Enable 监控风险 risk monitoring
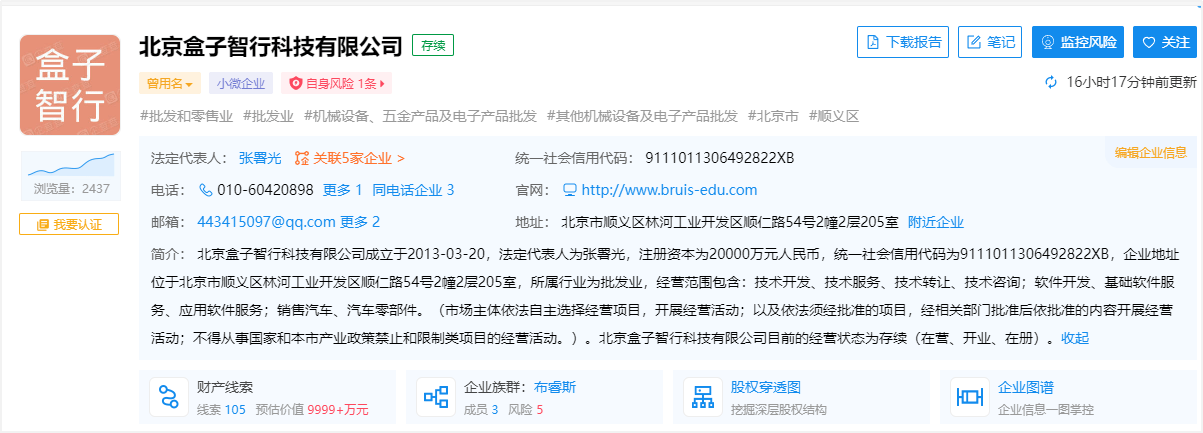This screenshot has width=1203, height=433. (x=1078, y=42)
